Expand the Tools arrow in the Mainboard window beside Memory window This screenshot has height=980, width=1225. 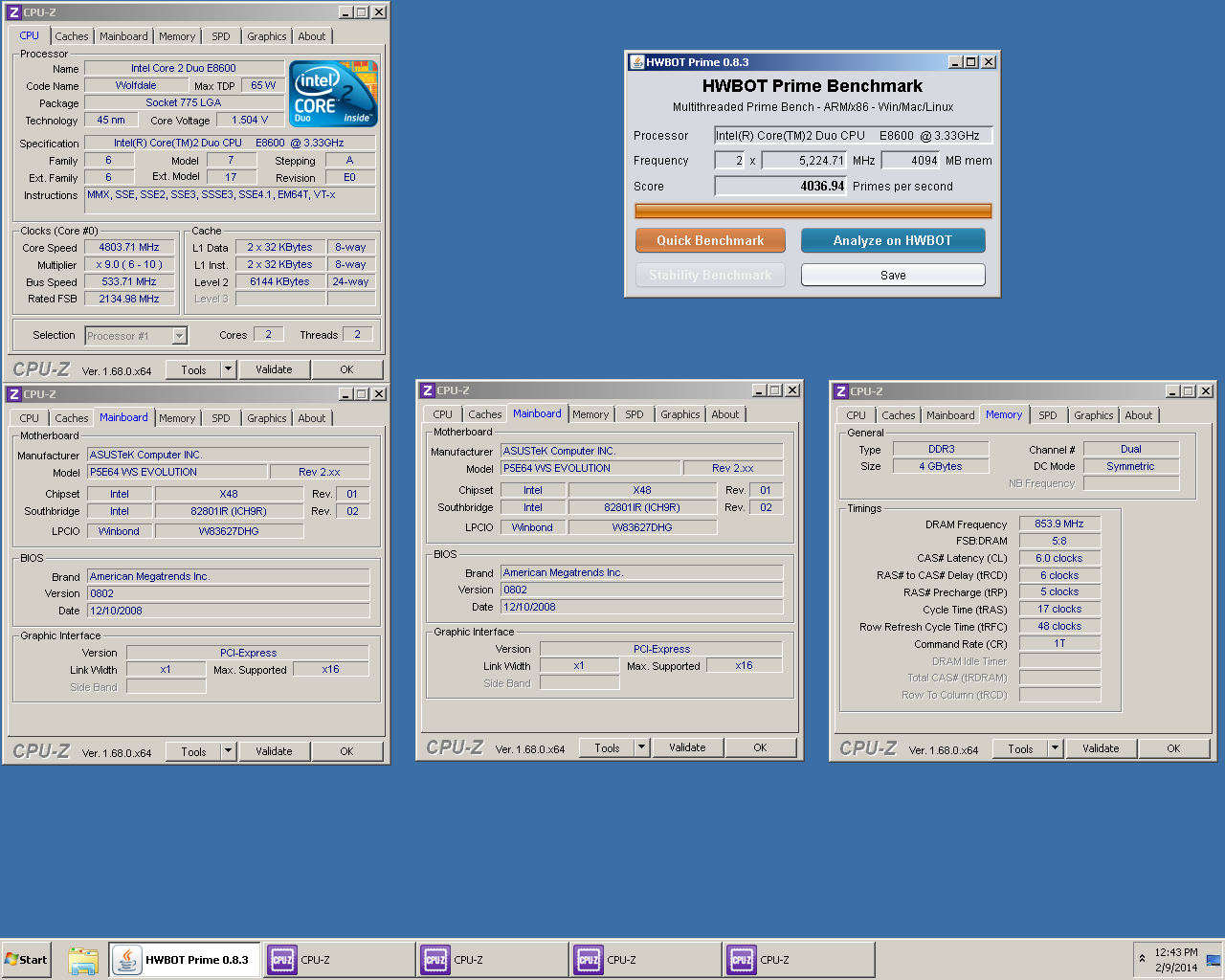[x=641, y=747]
